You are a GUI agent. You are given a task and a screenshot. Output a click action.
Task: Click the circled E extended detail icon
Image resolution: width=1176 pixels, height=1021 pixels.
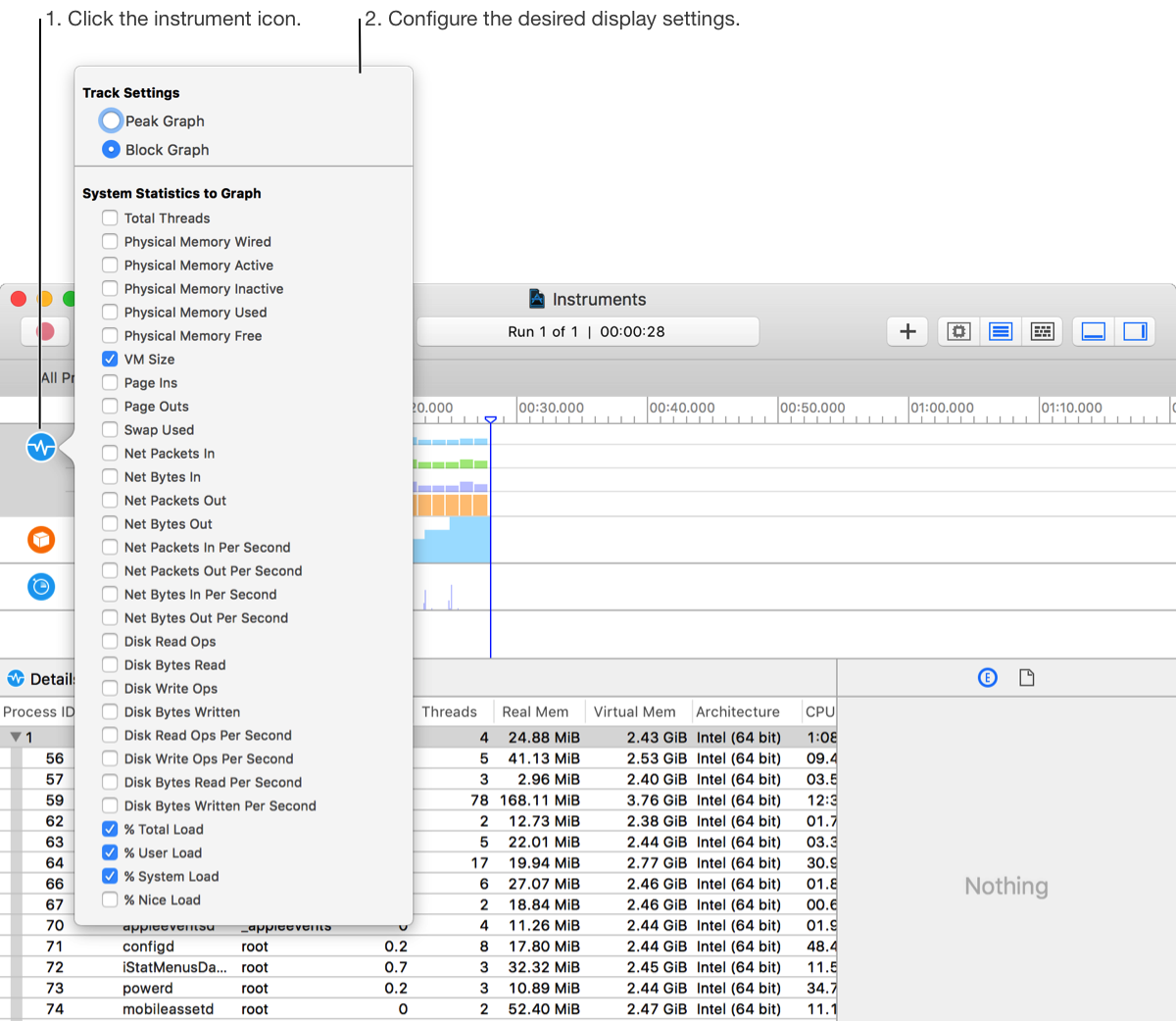click(987, 677)
